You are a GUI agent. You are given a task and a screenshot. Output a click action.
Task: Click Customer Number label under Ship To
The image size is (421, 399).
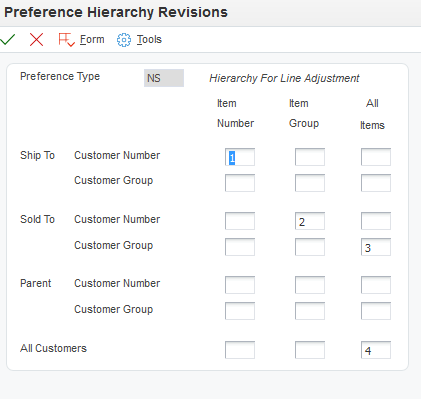[x=117, y=155]
